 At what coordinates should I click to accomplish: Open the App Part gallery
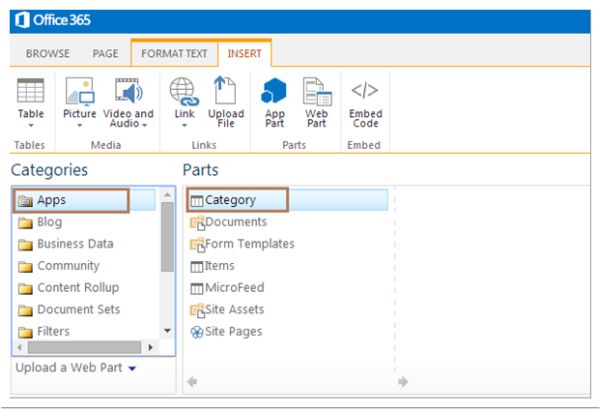274,92
